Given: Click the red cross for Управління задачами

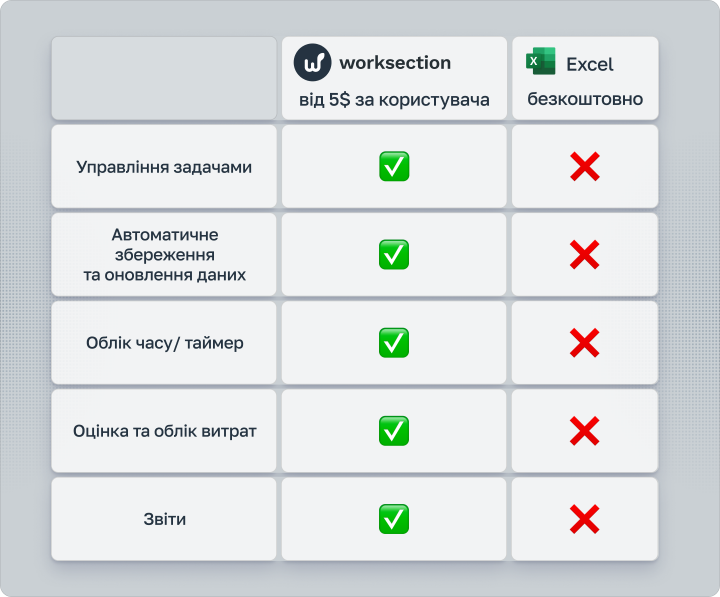Looking at the screenshot, I should pyautogui.click(x=585, y=166).
